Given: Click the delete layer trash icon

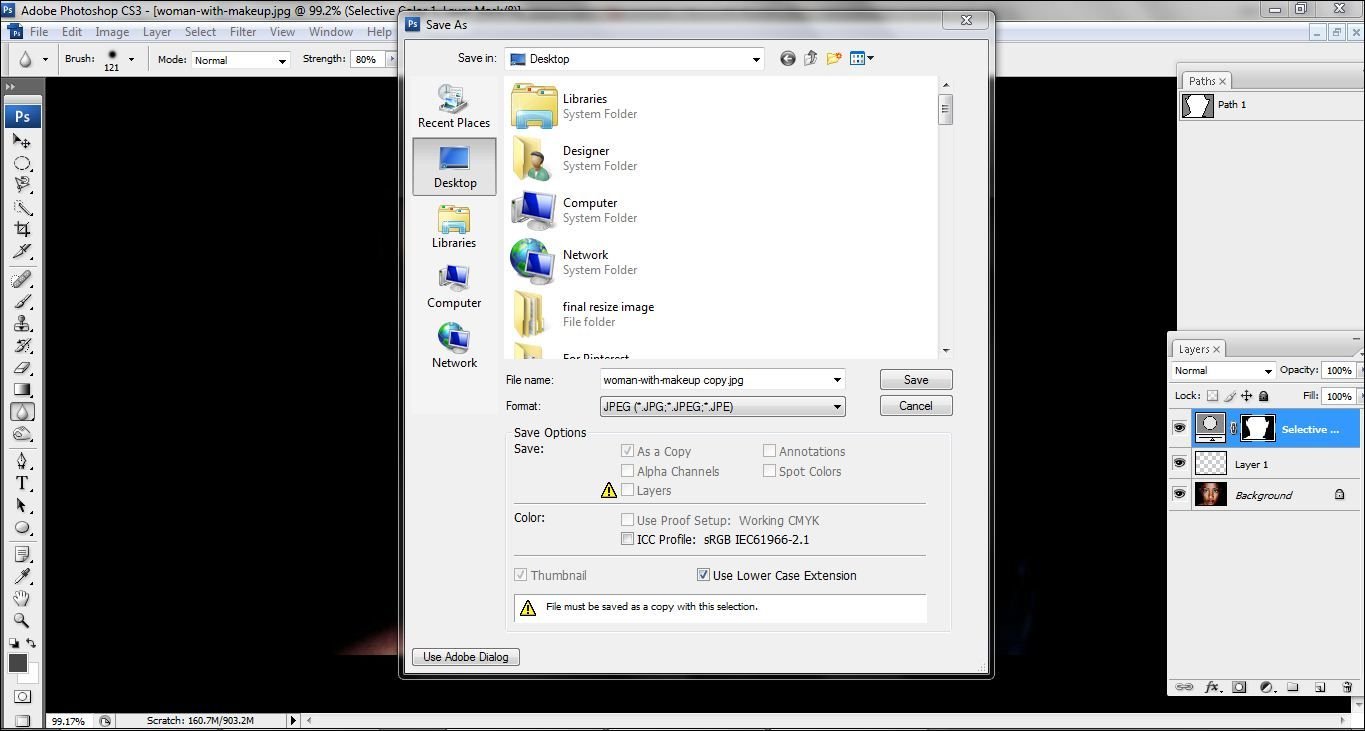Looking at the screenshot, I should [x=1346, y=687].
